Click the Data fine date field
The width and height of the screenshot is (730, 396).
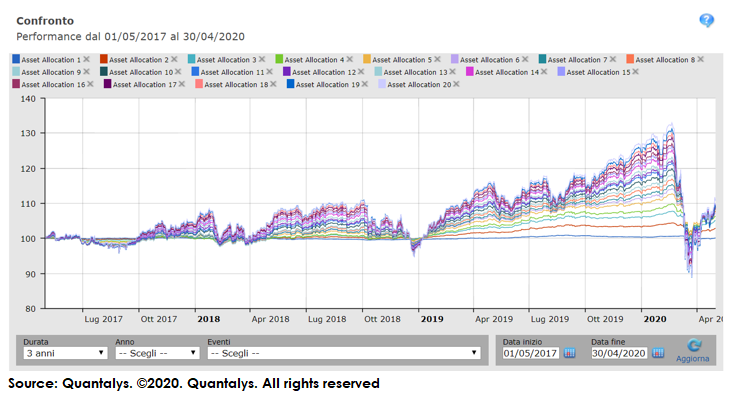pos(619,353)
